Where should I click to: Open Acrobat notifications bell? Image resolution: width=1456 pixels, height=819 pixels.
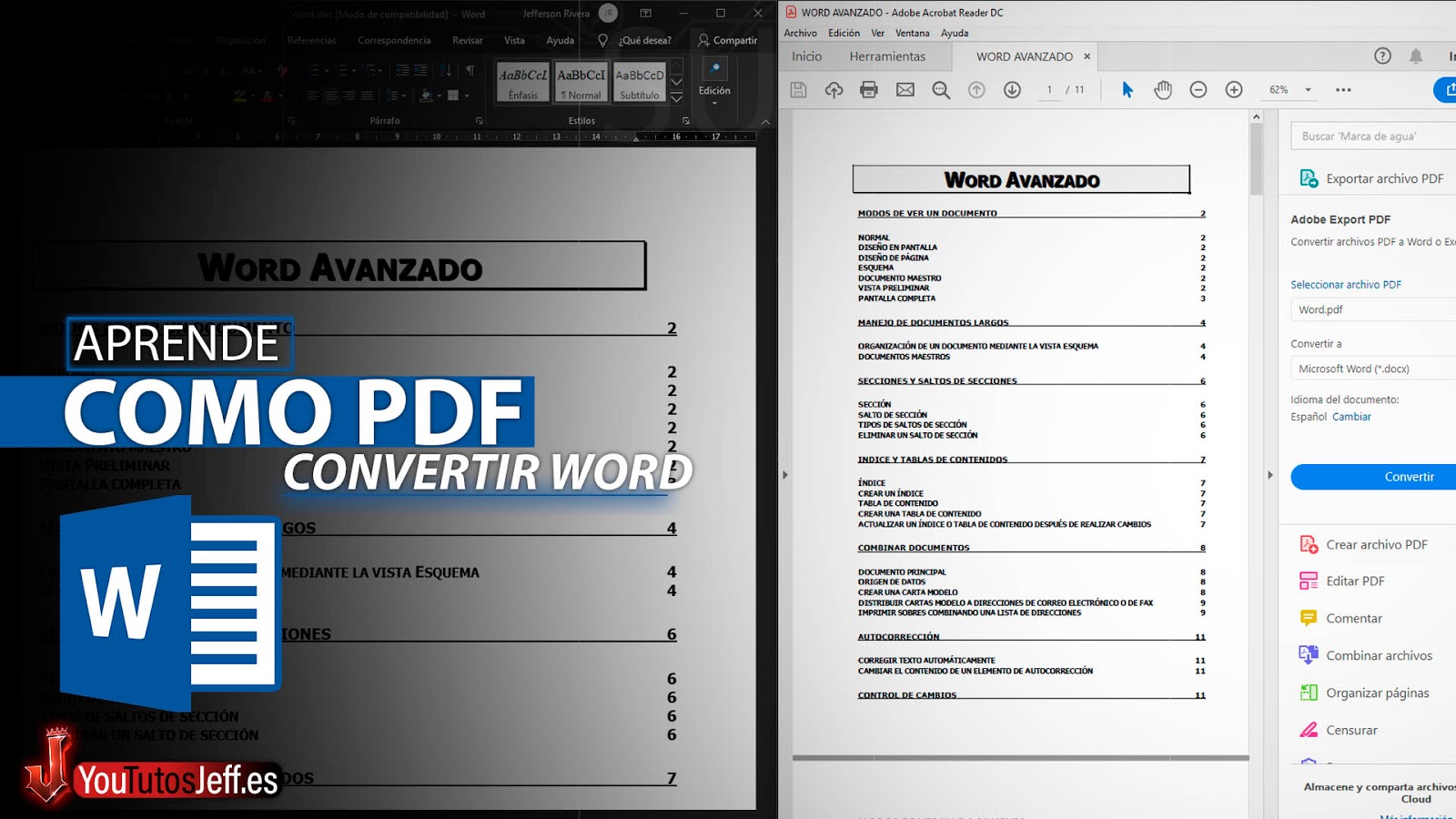(x=1416, y=56)
